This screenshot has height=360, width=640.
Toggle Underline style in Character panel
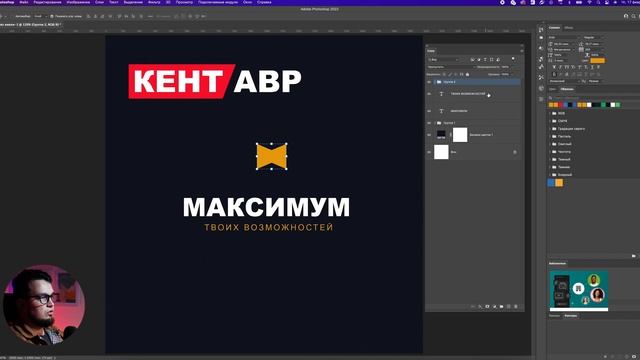[592, 67]
